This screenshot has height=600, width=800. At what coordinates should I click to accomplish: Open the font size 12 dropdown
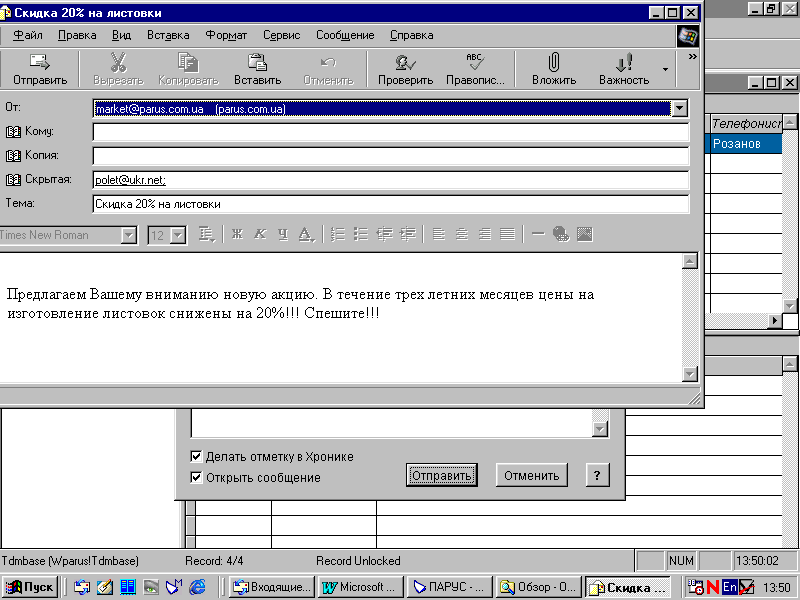click(x=178, y=235)
